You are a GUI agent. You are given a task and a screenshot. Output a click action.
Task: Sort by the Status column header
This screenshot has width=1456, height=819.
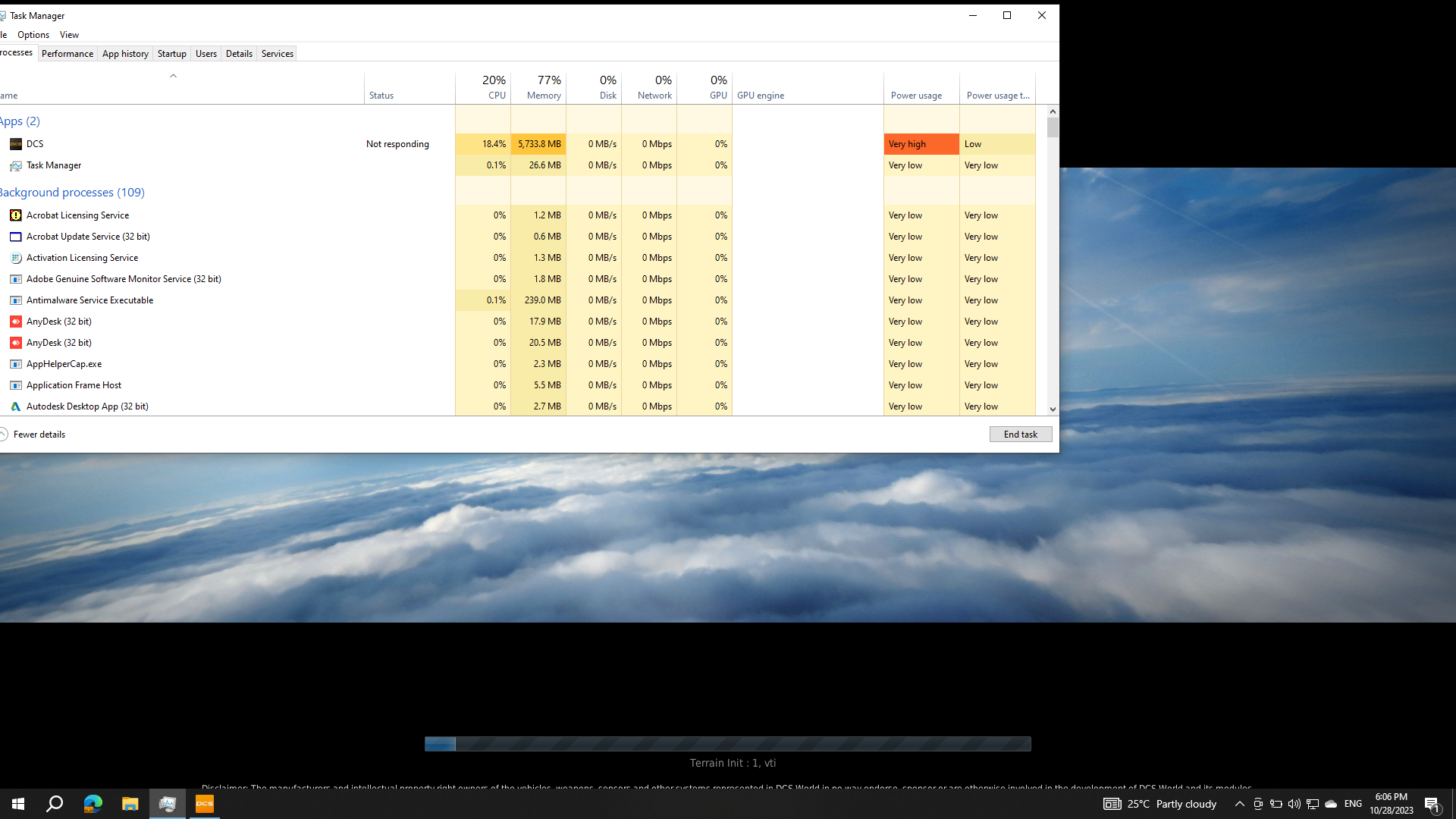coord(409,87)
